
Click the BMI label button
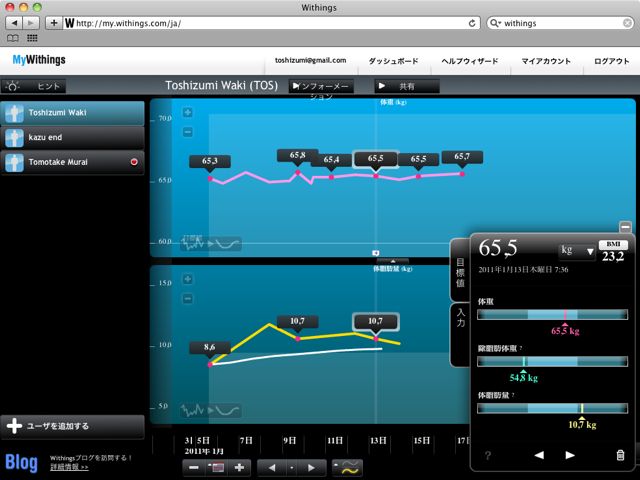point(613,244)
